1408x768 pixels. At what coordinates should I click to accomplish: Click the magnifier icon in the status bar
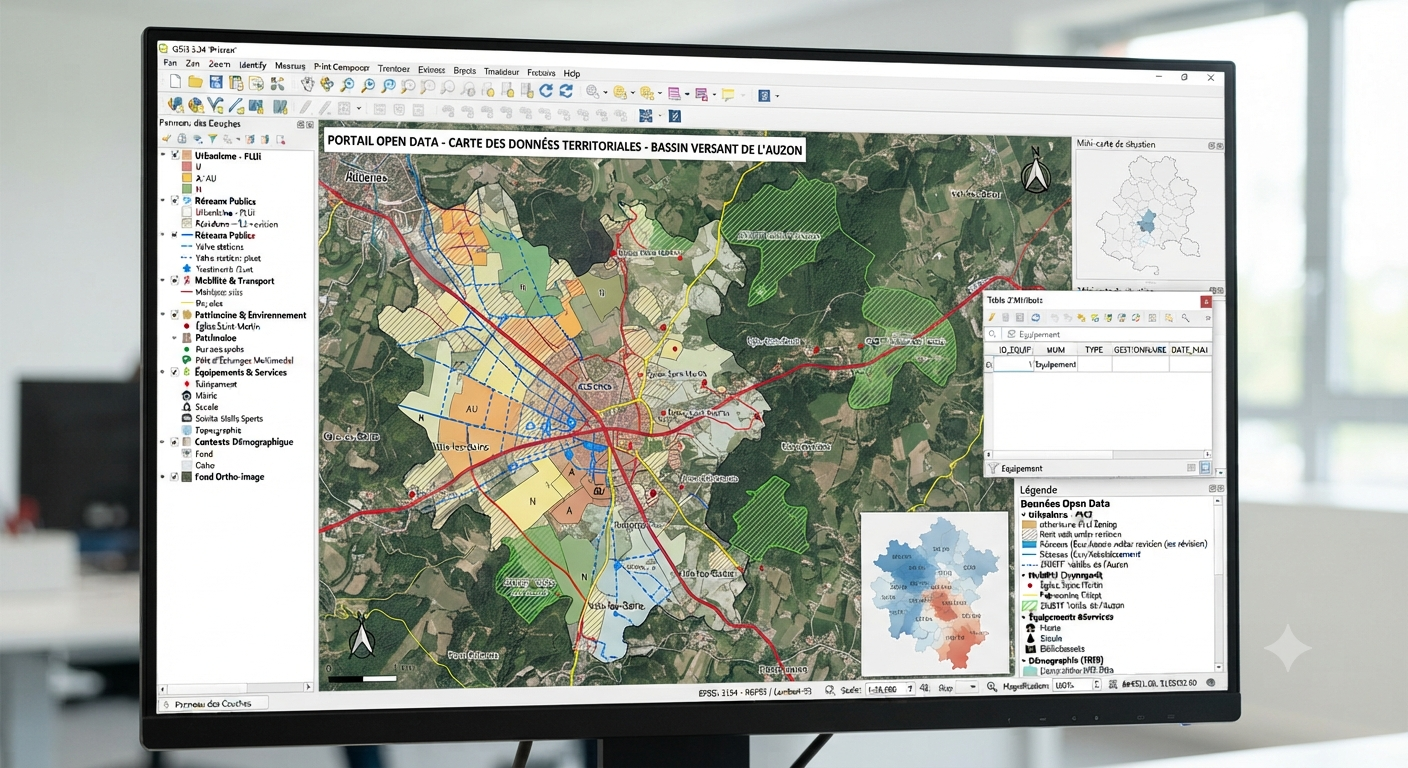click(992, 687)
